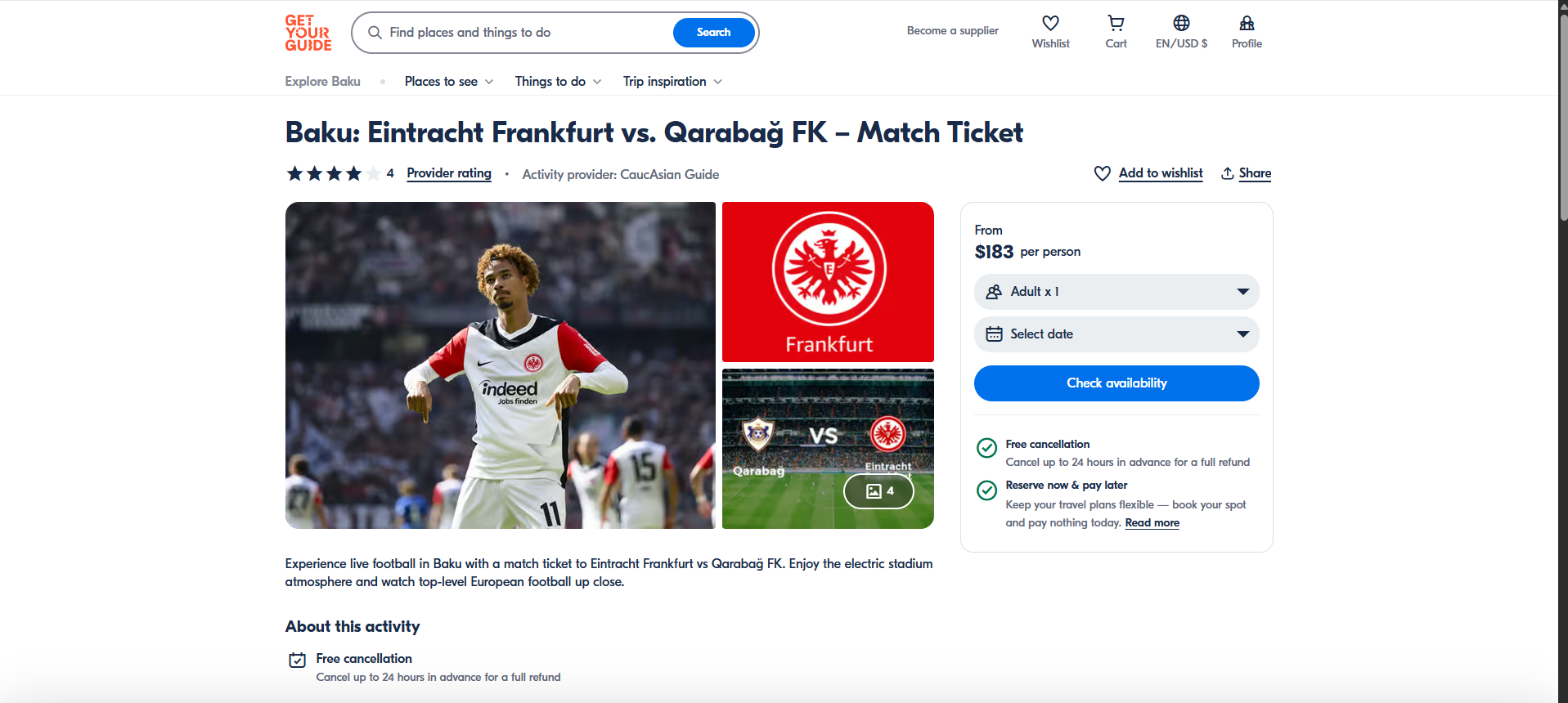This screenshot has height=703, width=1568.
Task: Open the photo gallery icon showing 4
Action: [x=878, y=491]
